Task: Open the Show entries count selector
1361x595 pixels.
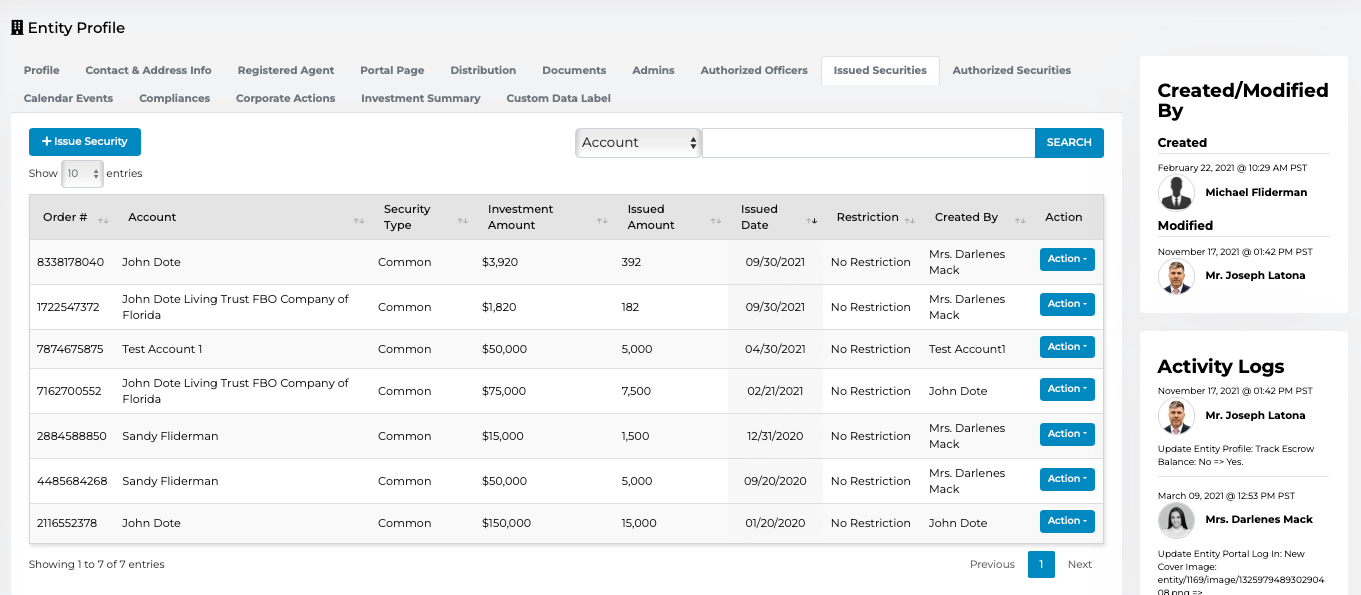Action: (x=82, y=174)
